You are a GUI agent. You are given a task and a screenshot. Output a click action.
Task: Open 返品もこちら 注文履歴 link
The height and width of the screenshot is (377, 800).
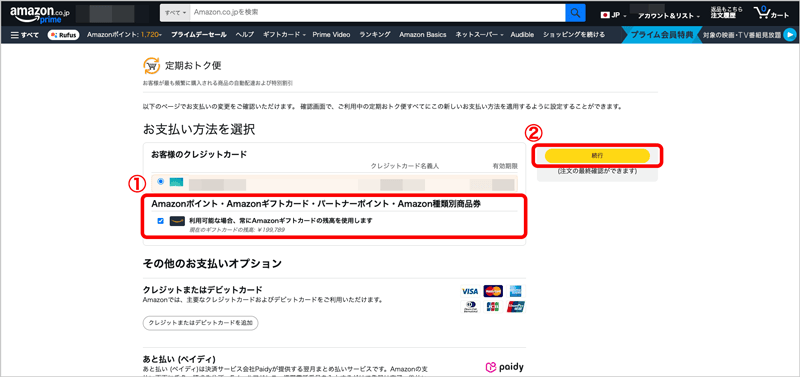coord(727,13)
